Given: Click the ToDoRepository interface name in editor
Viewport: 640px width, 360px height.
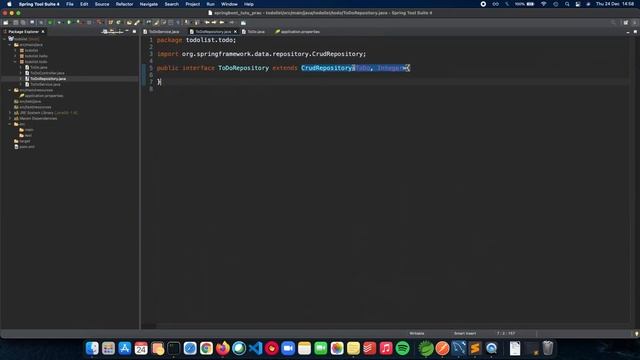Looking at the screenshot, I should click(x=243, y=68).
